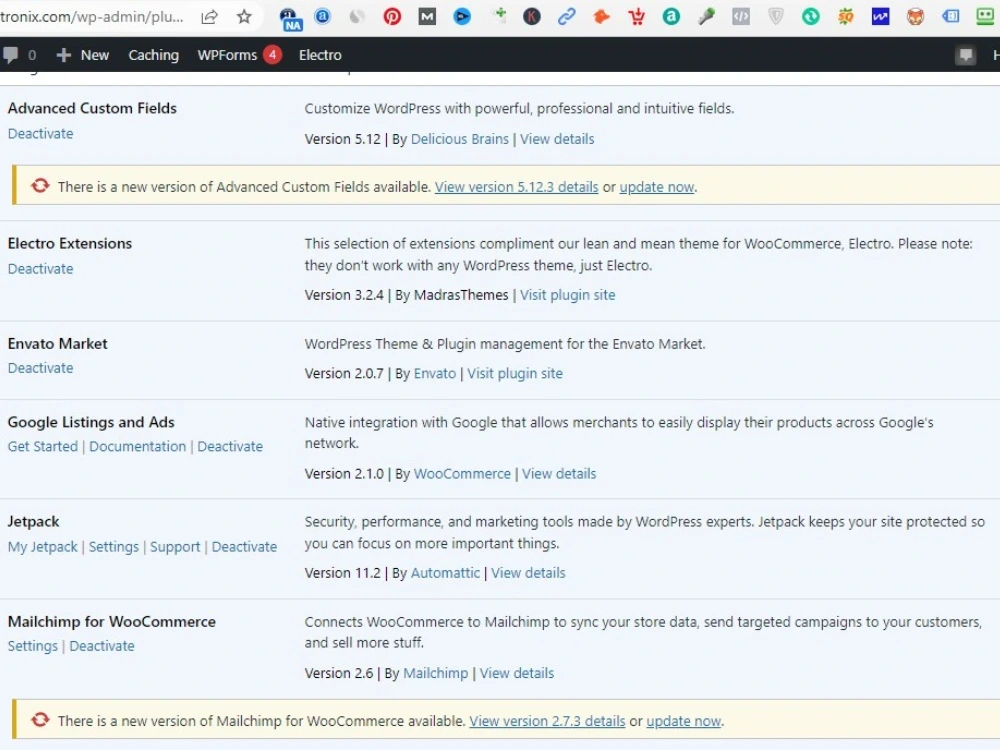
Task: Open the orange fox-face extension
Action: [915, 17]
